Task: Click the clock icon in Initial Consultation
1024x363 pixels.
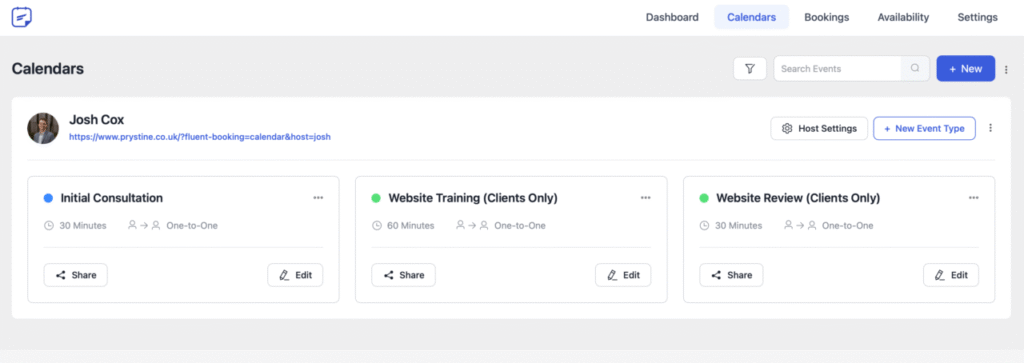Action: tap(49, 226)
